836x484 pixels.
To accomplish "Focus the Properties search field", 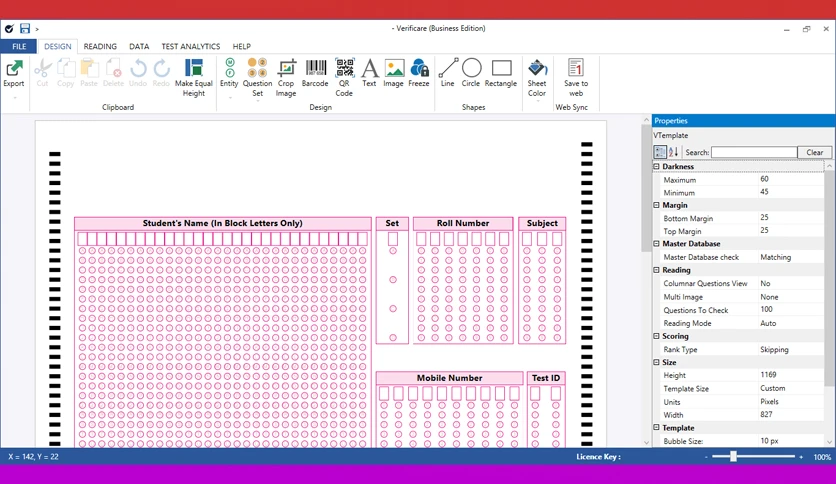I will (x=754, y=152).
